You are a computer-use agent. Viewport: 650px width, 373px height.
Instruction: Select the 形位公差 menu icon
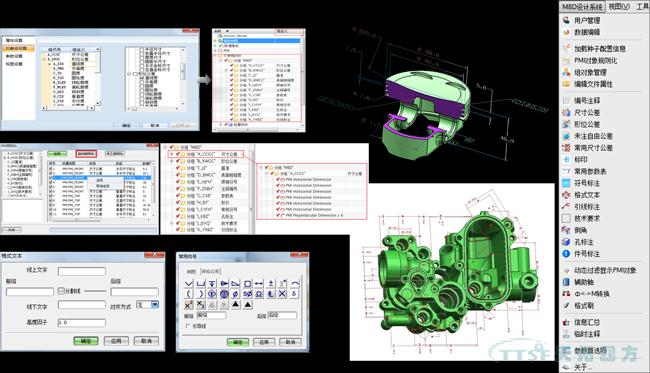566,124
